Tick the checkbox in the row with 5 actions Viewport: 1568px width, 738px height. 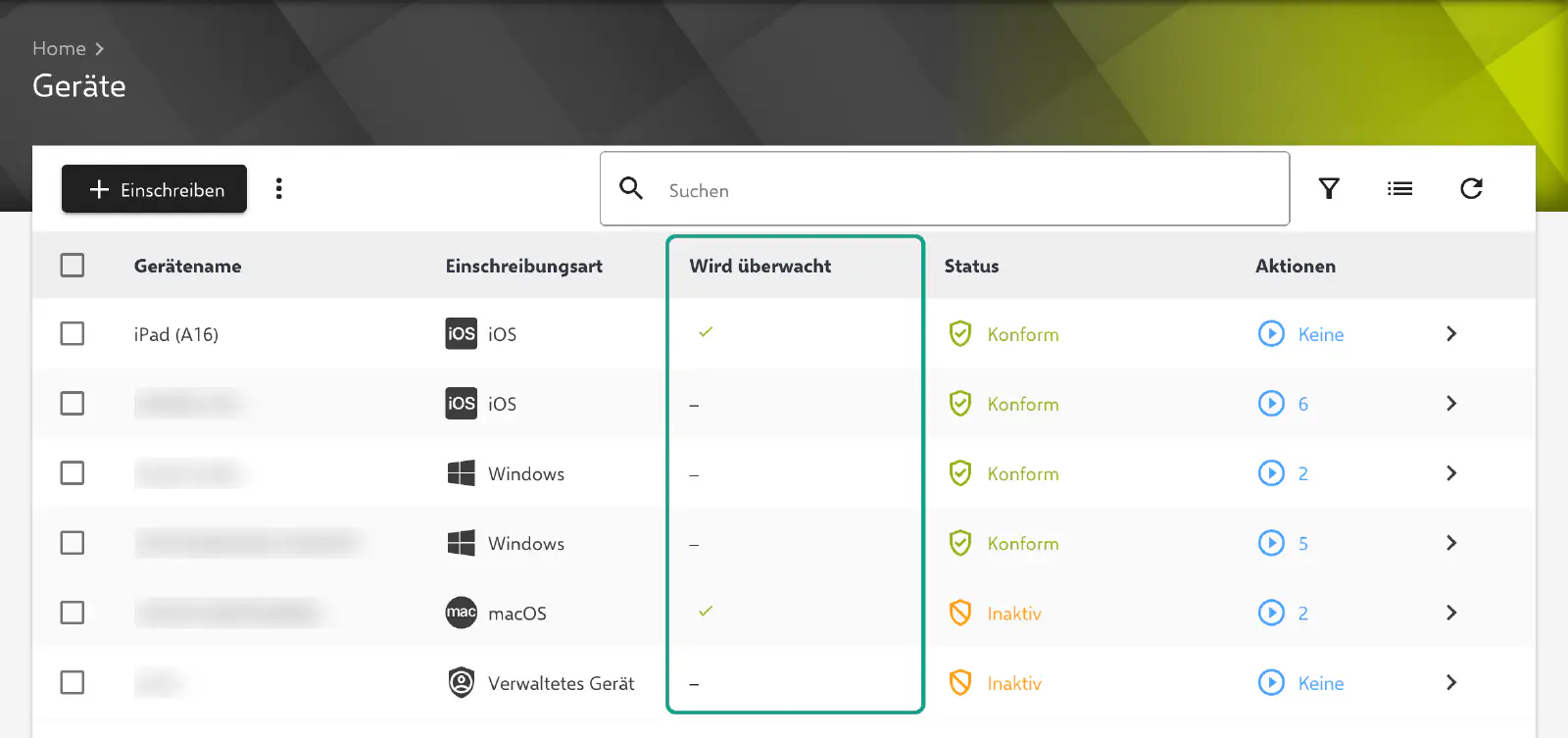pos(73,543)
